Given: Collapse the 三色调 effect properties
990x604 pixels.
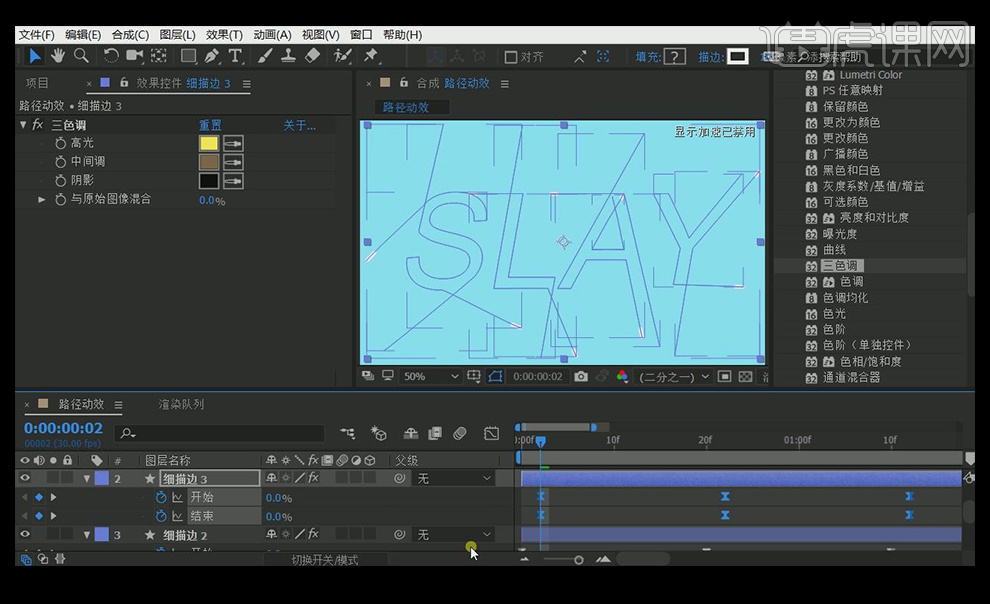Looking at the screenshot, I should tap(23, 125).
